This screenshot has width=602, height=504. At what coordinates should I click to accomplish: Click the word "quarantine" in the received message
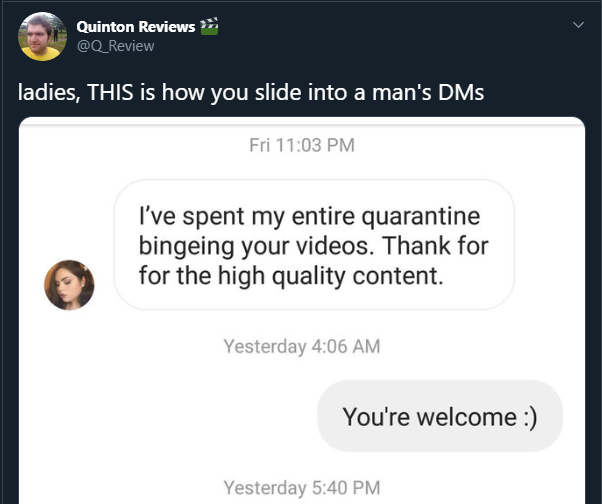pyautogui.click(x=421, y=217)
